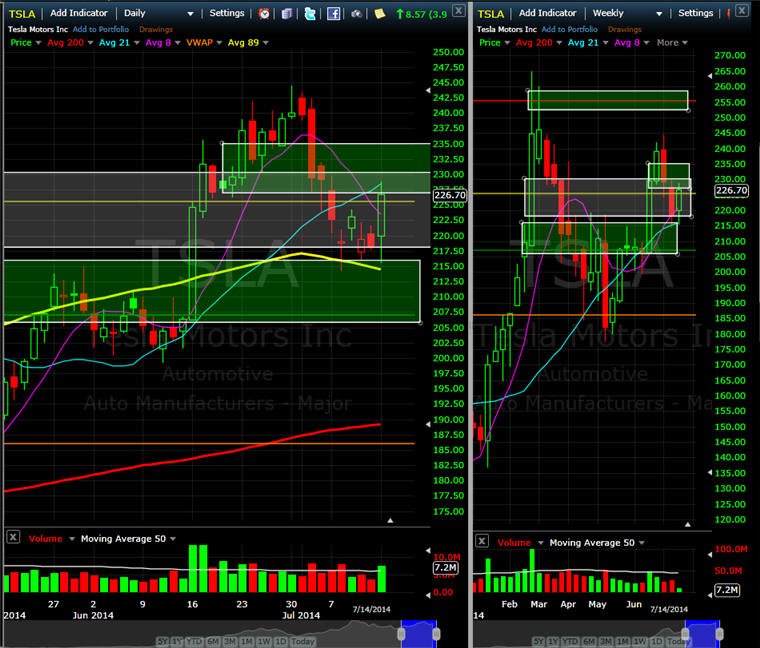Select 3M range in Weekly chart
The image size is (760, 648).
pyautogui.click(x=606, y=642)
